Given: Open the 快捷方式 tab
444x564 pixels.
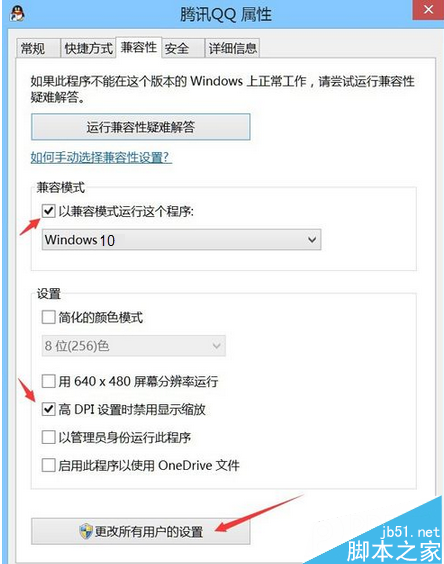Looking at the screenshot, I should (88, 48).
